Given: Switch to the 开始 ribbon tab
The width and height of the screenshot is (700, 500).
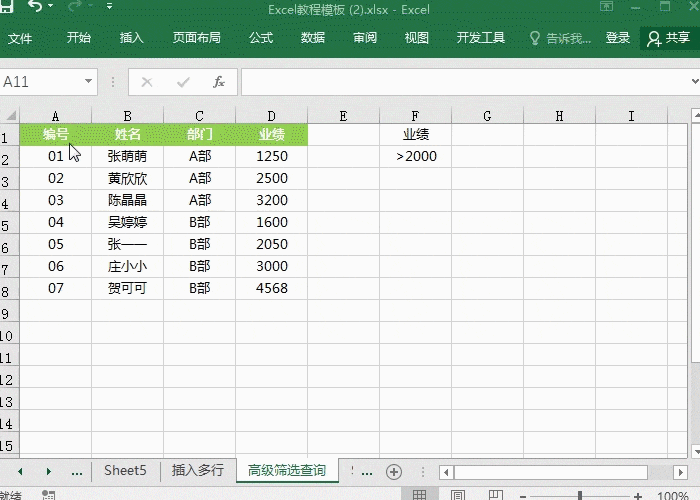Looking at the screenshot, I should (x=79, y=38).
